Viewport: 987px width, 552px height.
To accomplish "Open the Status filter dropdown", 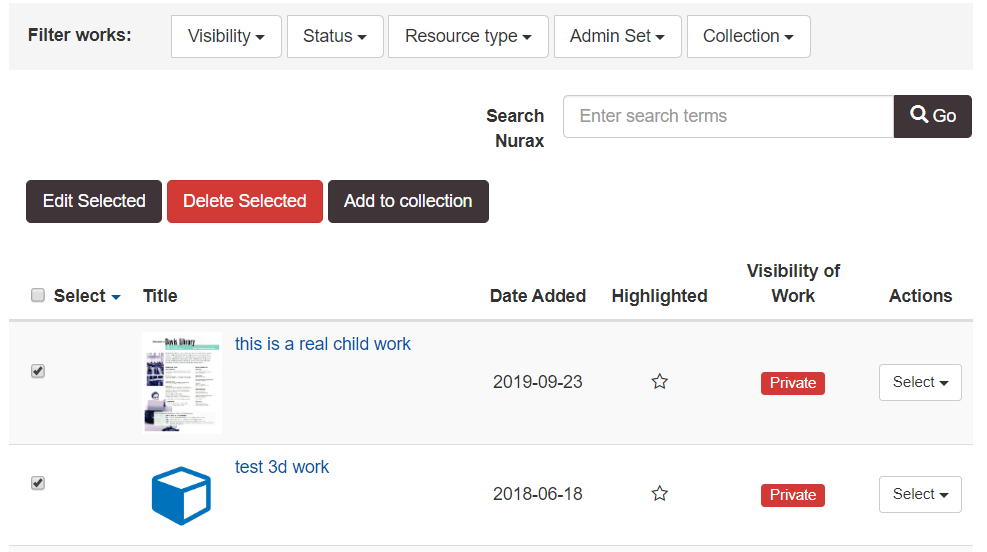I will pyautogui.click(x=335, y=37).
